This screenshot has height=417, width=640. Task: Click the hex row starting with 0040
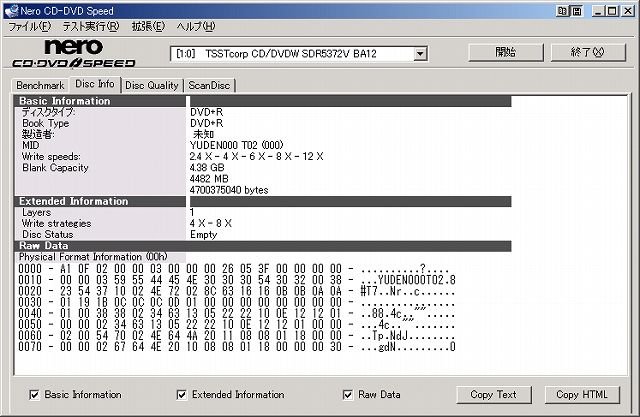(x=237, y=313)
